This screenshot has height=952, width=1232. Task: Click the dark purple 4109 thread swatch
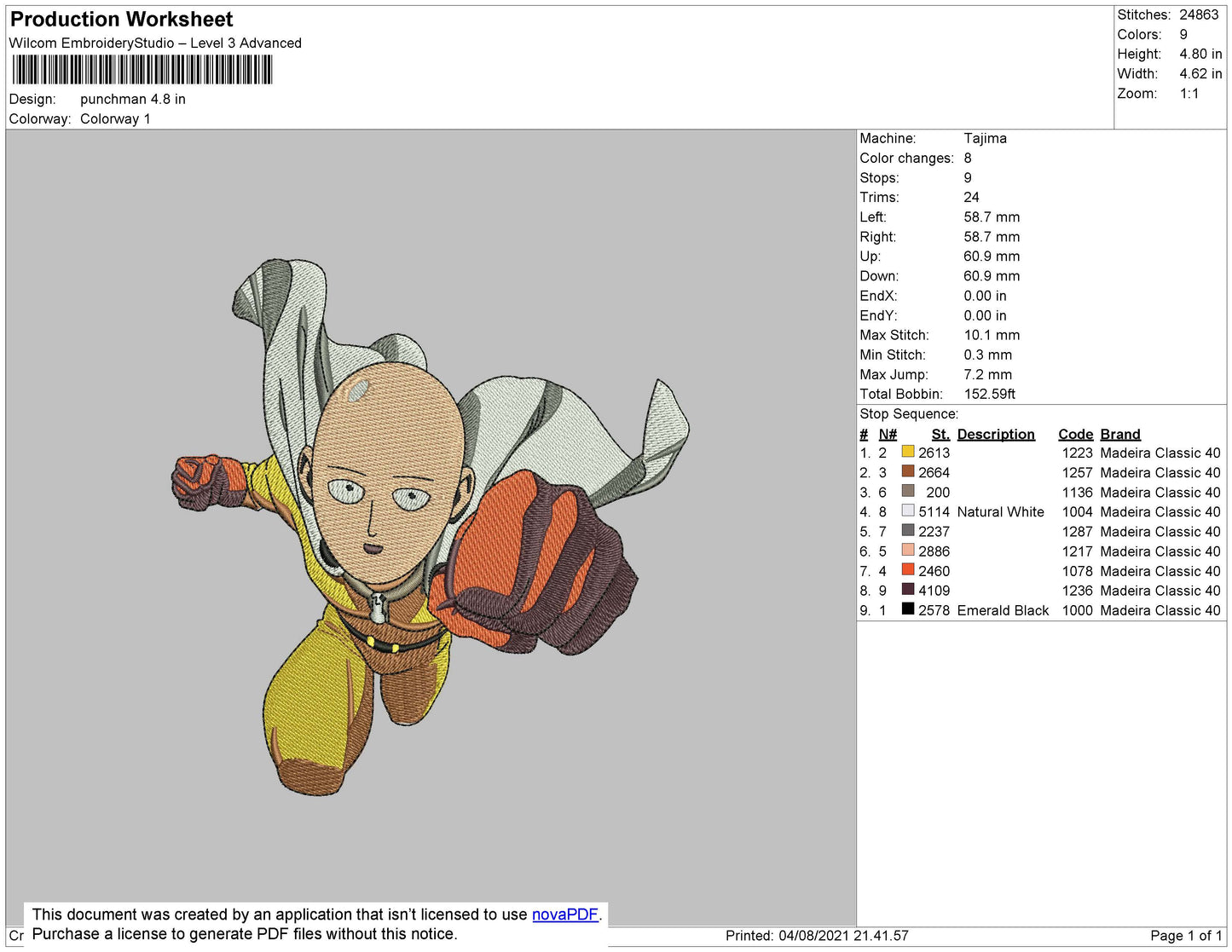click(908, 589)
